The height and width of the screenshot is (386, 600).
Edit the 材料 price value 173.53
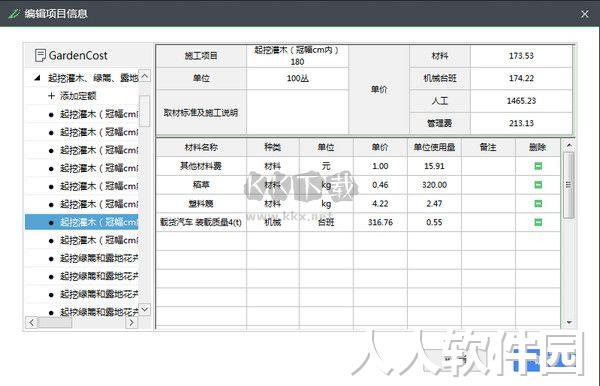pos(521,56)
